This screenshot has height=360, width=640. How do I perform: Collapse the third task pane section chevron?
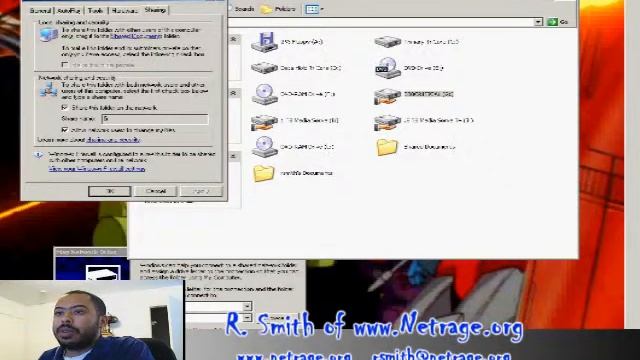tap(233, 156)
